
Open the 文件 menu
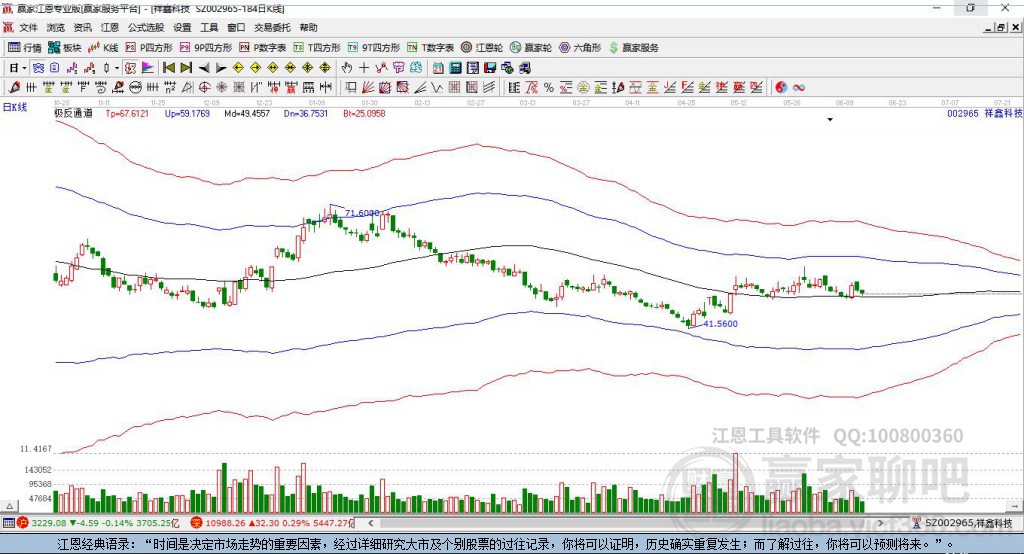click(29, 27)
